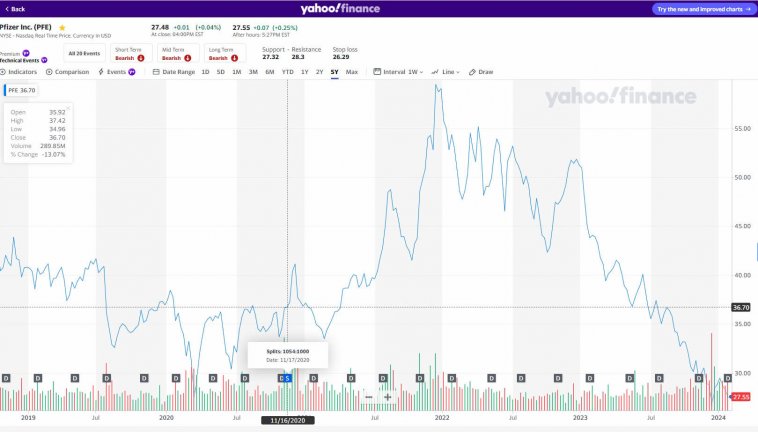
Task: Click the S stock split marker
Action: click(288, 378)
